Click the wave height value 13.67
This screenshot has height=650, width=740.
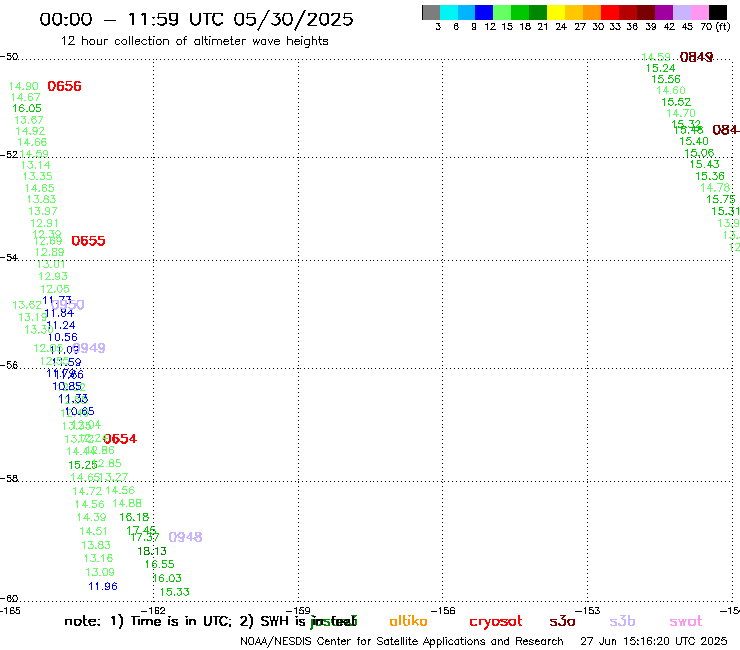(x=29, y=120)
